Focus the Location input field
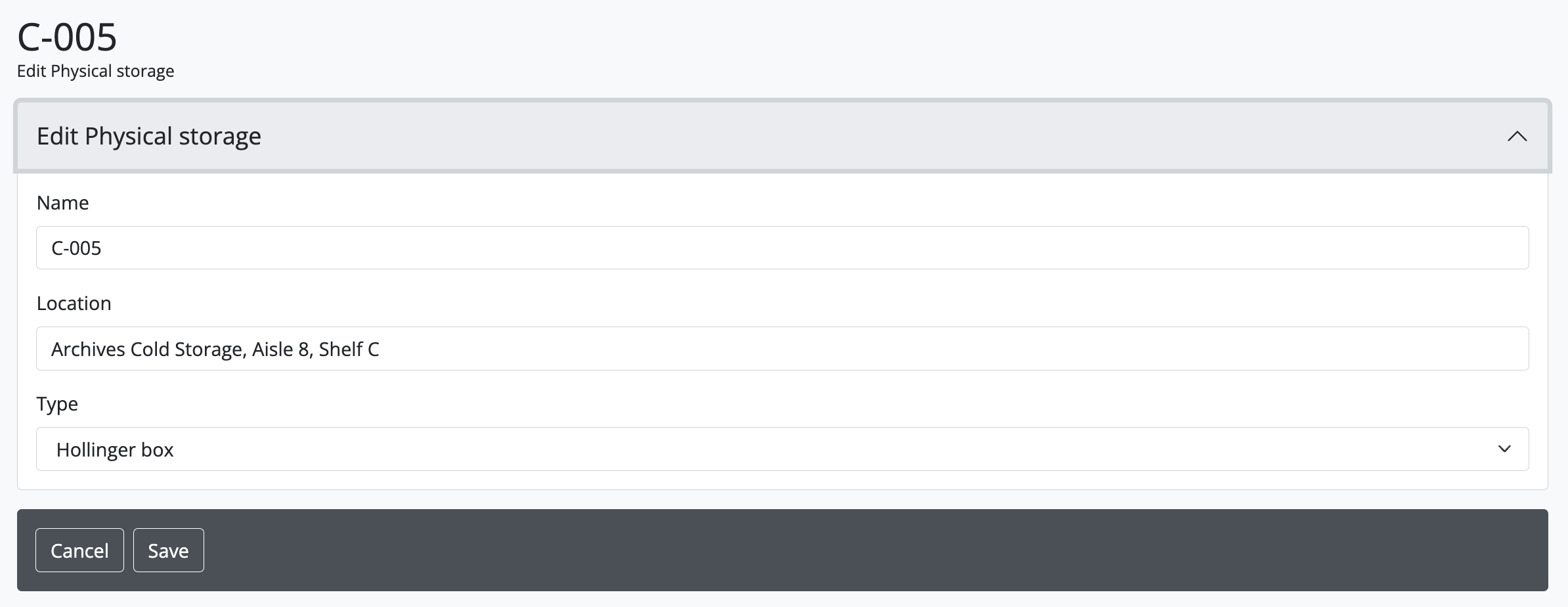1568x607 pixels. pyautogui.click(x=781, y=349)
